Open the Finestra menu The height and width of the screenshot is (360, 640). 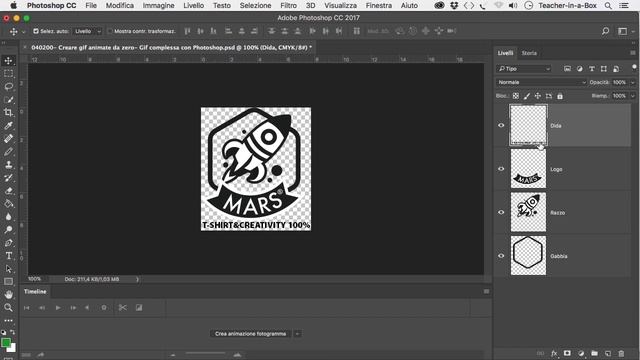pyautogui.click(x=379, y=5)
